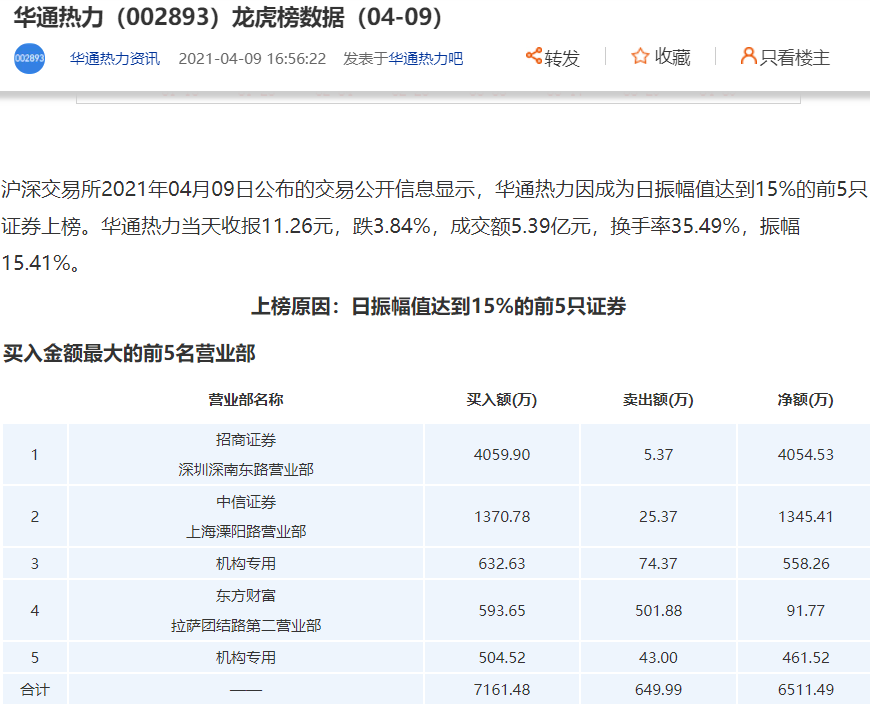Click net amount 4054.53
Screen dimensions: 870x719
[x=806, y=455]
